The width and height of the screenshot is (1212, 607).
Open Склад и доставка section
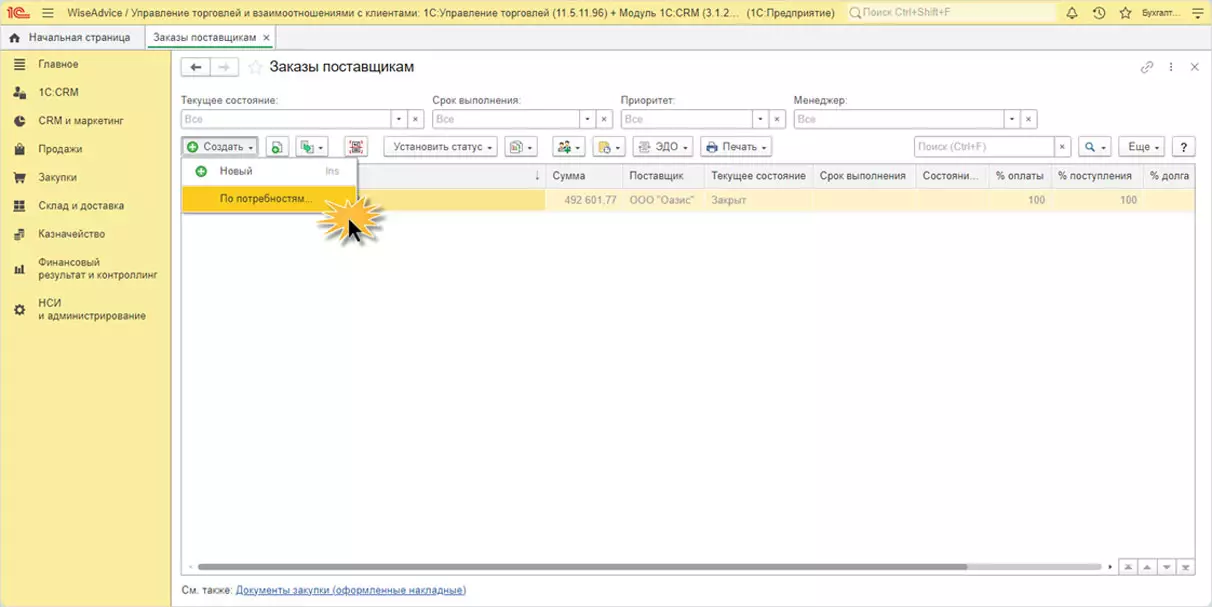point(81,206)
